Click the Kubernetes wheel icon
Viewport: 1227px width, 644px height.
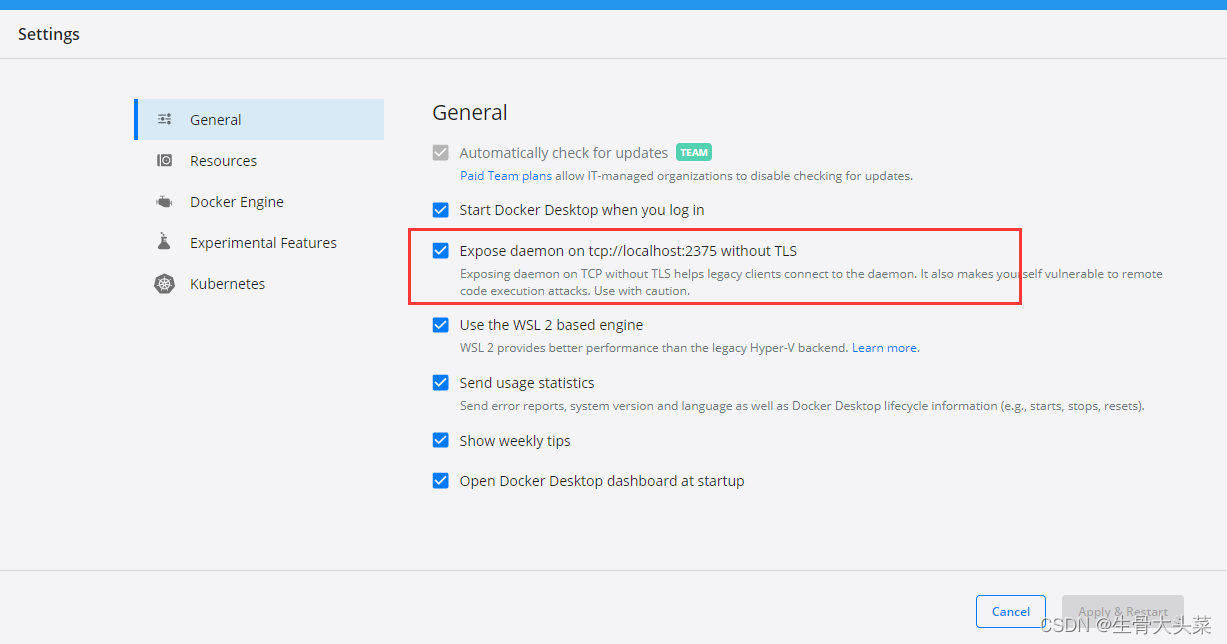click(165, 284)
